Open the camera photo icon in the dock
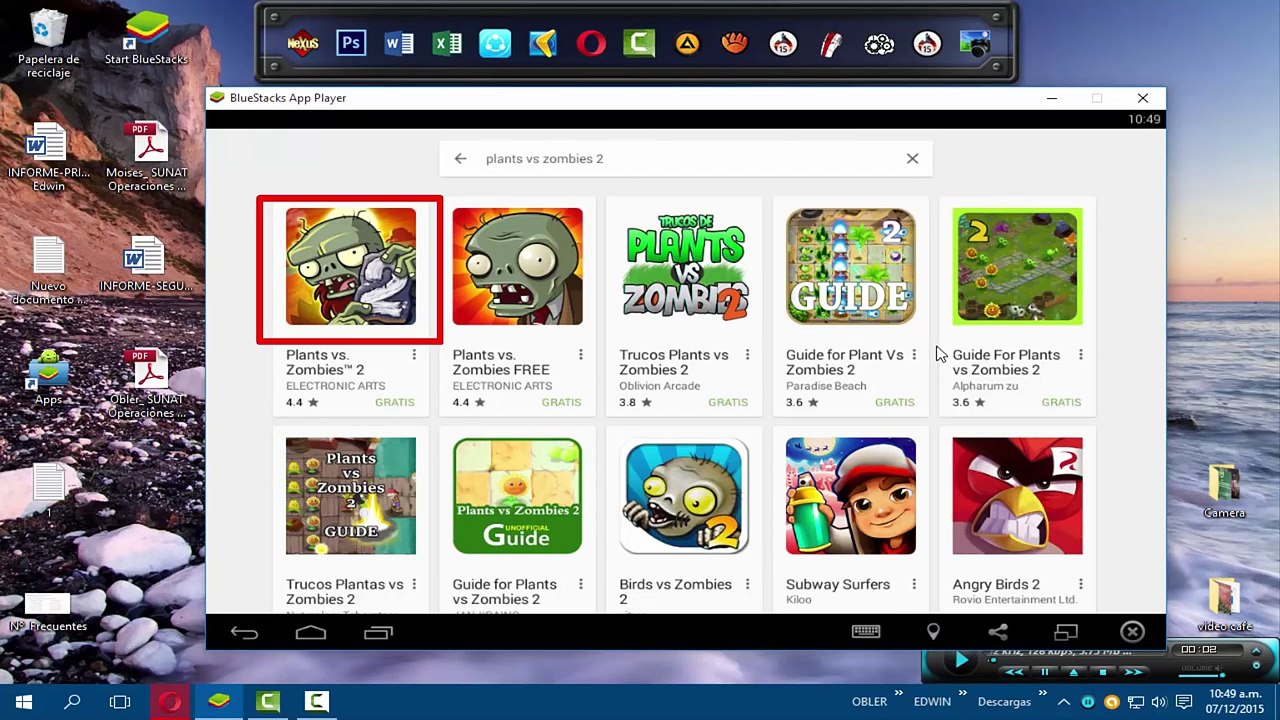This screenshot has height=720, width=1280. coord(975,43)
